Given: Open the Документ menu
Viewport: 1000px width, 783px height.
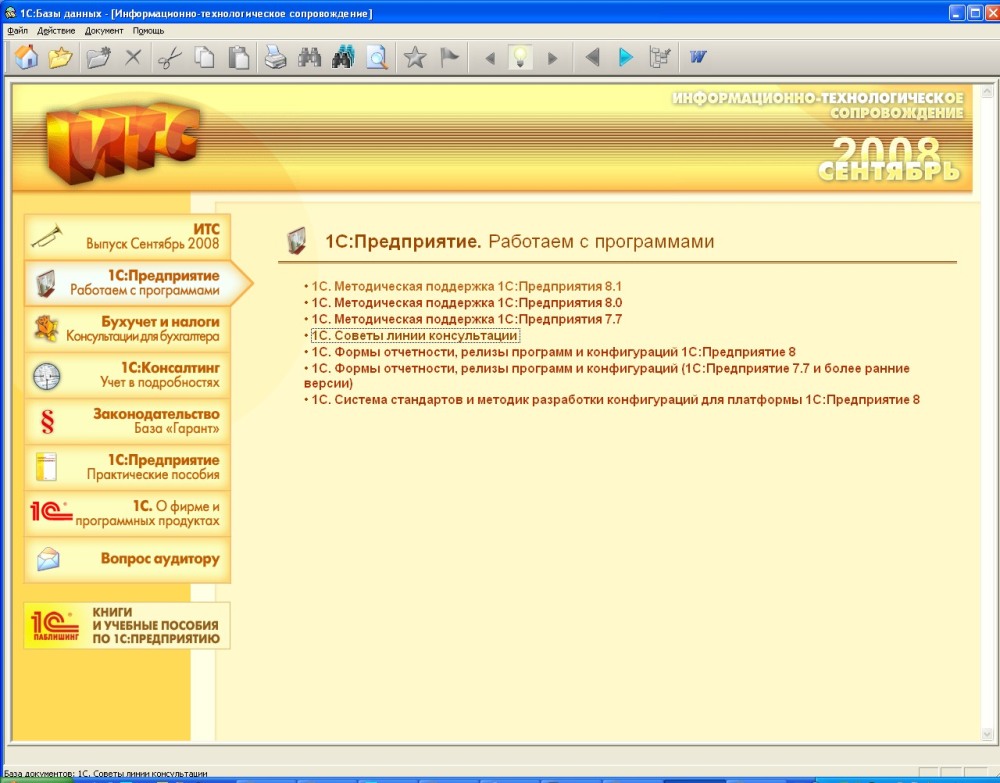Looking at the screenshot, I should click(x=104, y=31).
